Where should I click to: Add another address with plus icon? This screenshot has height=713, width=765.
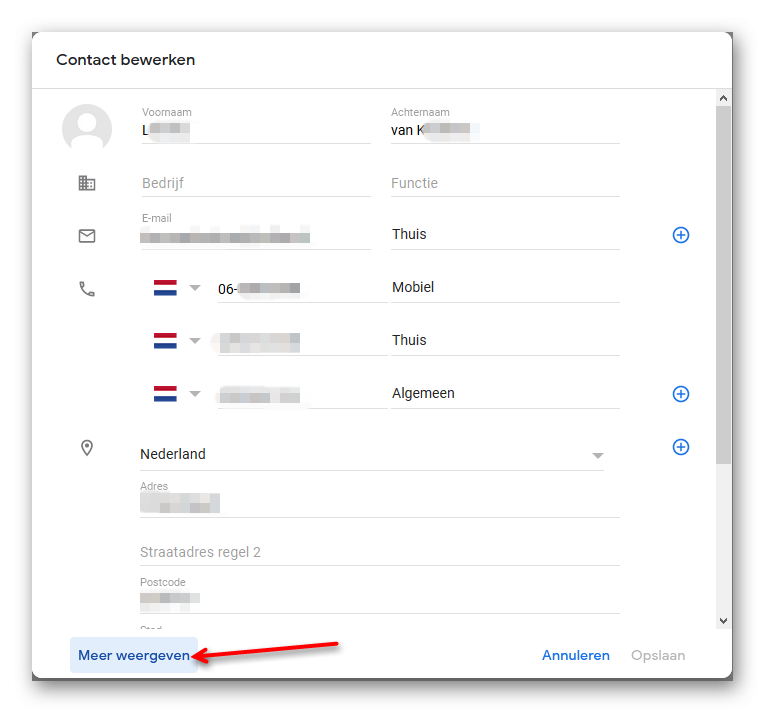(681, 447)
